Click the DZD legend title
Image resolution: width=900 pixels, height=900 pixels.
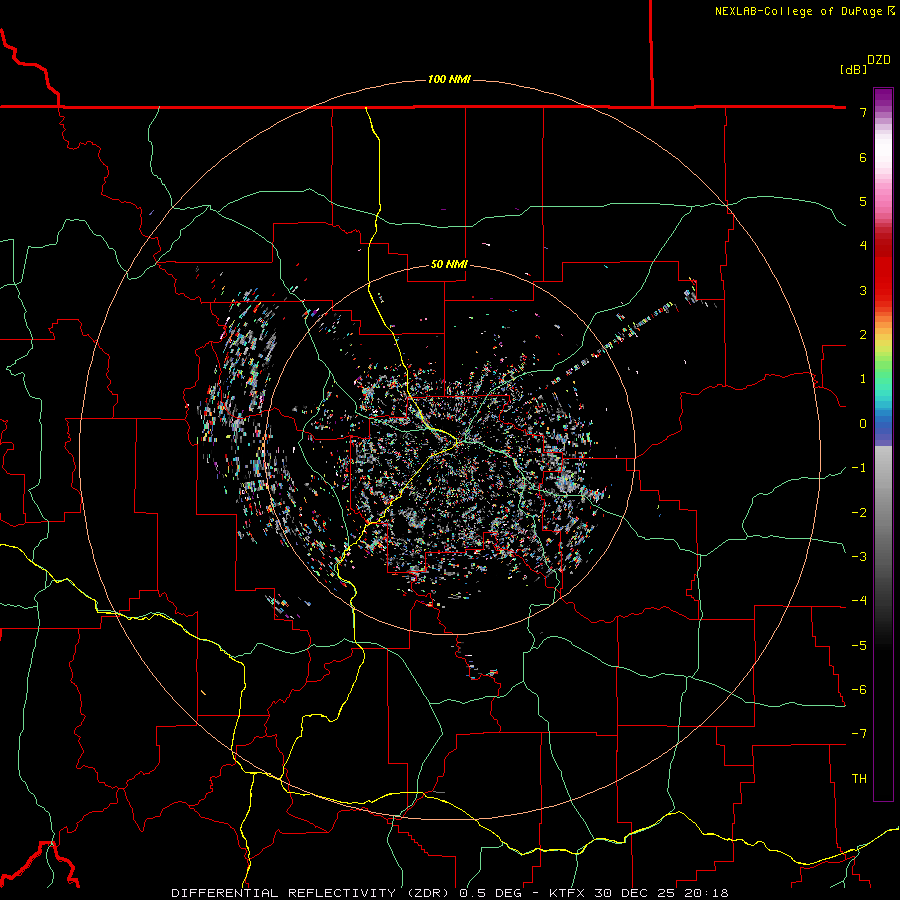pyautogui.click(x=879, y=60)
